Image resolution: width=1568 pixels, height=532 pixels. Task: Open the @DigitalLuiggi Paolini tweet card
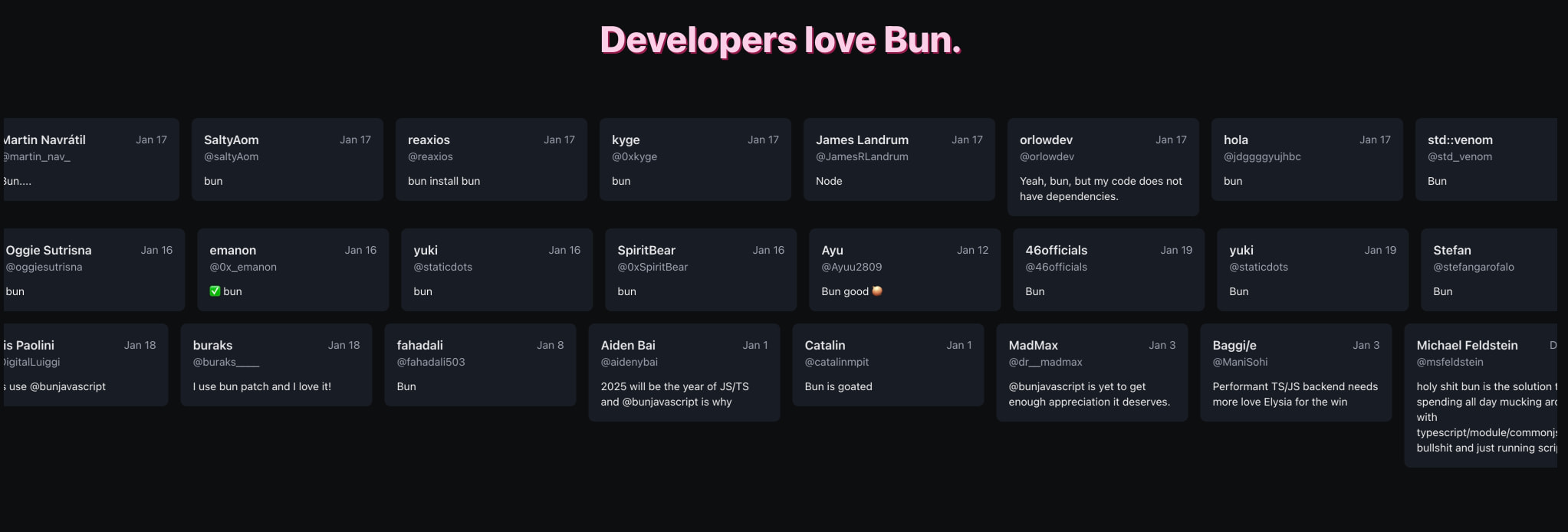click(x=86, y=365)
